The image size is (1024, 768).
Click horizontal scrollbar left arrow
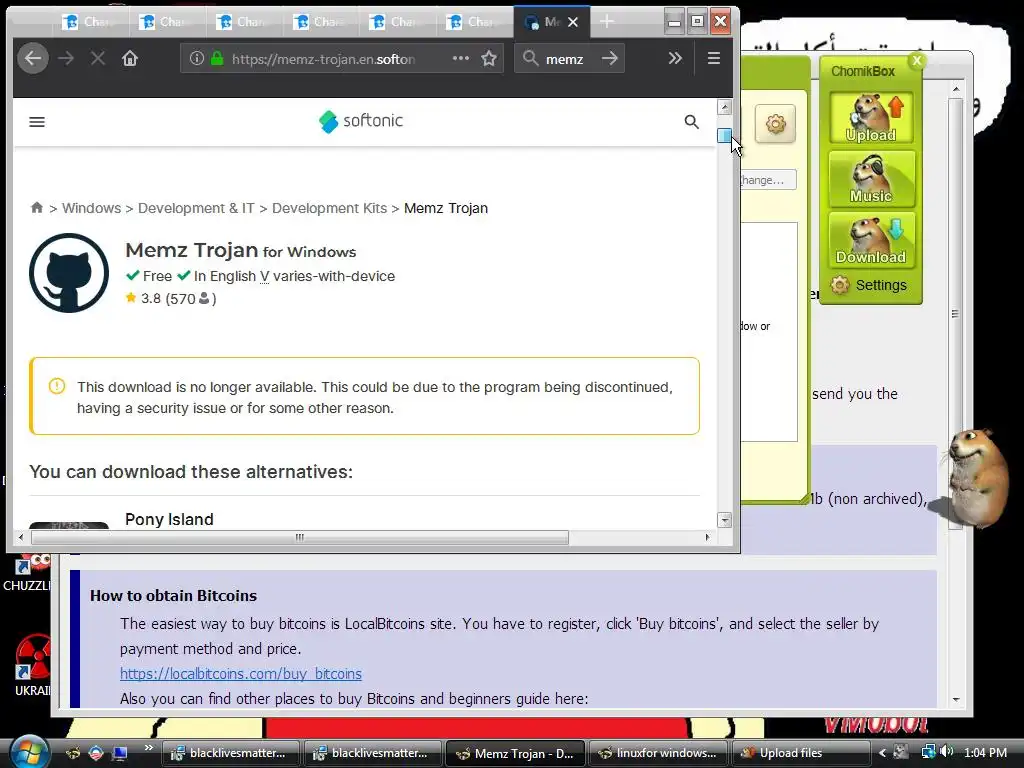[x=21, y=537]
